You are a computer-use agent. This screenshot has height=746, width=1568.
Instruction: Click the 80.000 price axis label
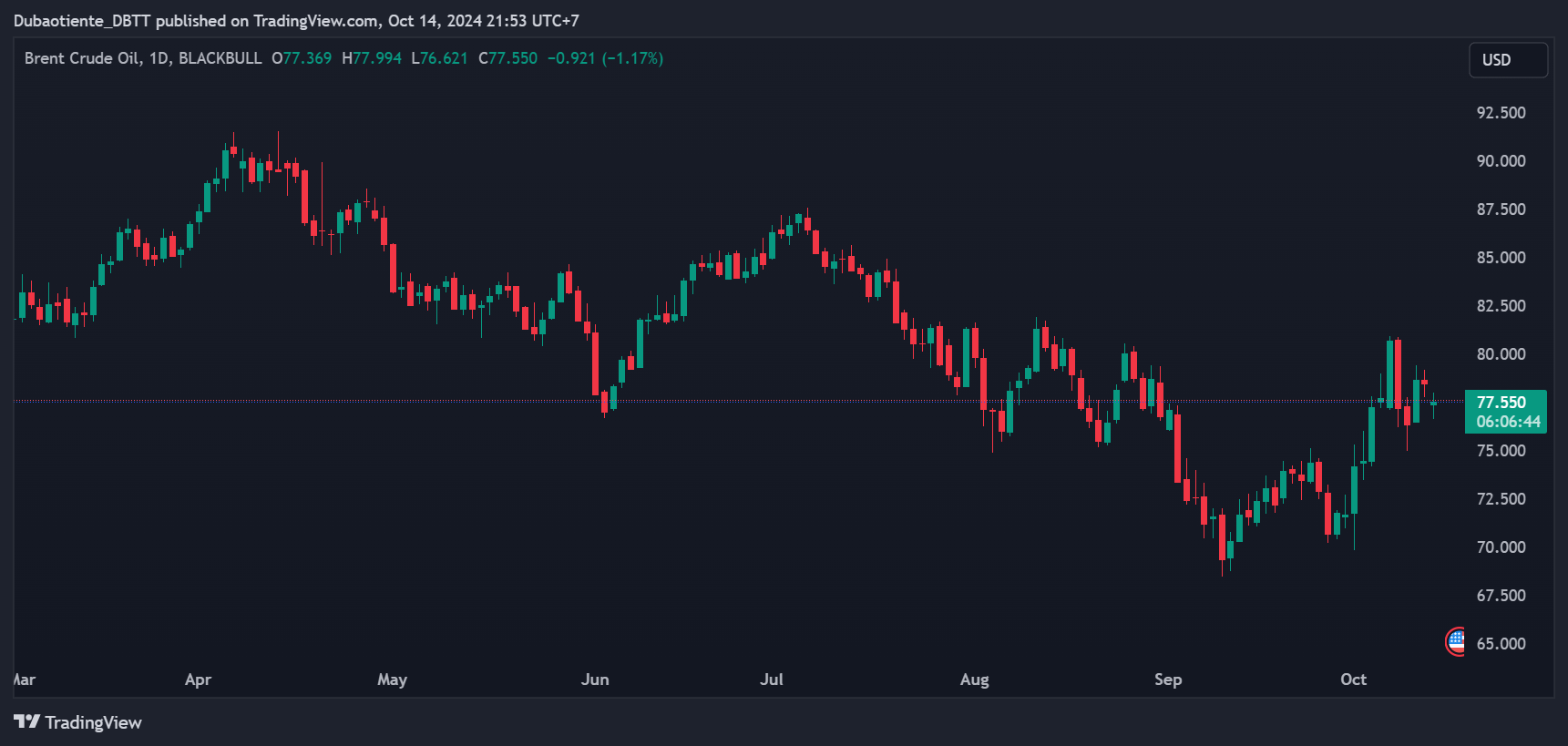[x=1501, y=354]
